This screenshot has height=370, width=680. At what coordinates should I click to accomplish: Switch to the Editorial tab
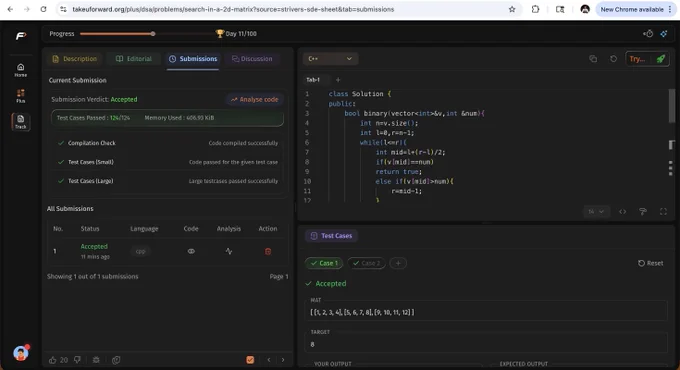tap(134, 59)
